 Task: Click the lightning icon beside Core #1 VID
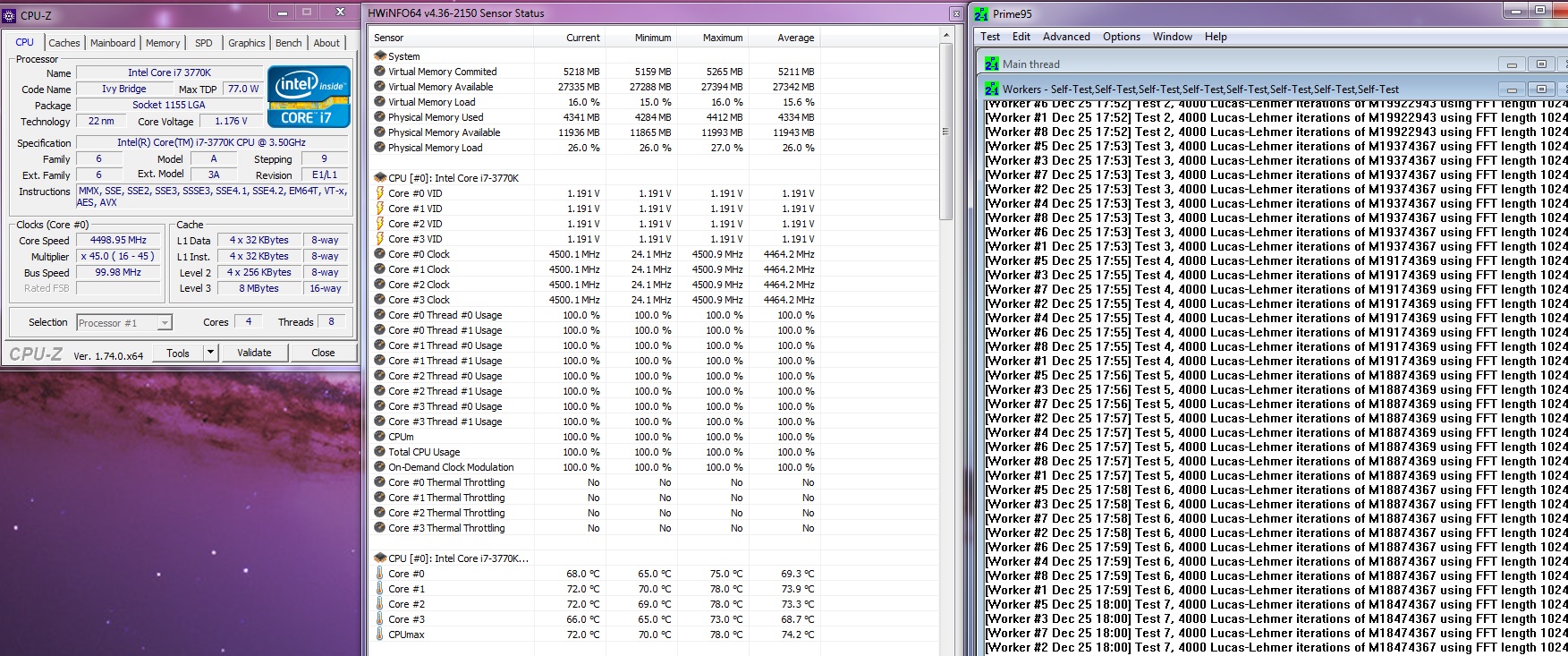coord(380,208)
